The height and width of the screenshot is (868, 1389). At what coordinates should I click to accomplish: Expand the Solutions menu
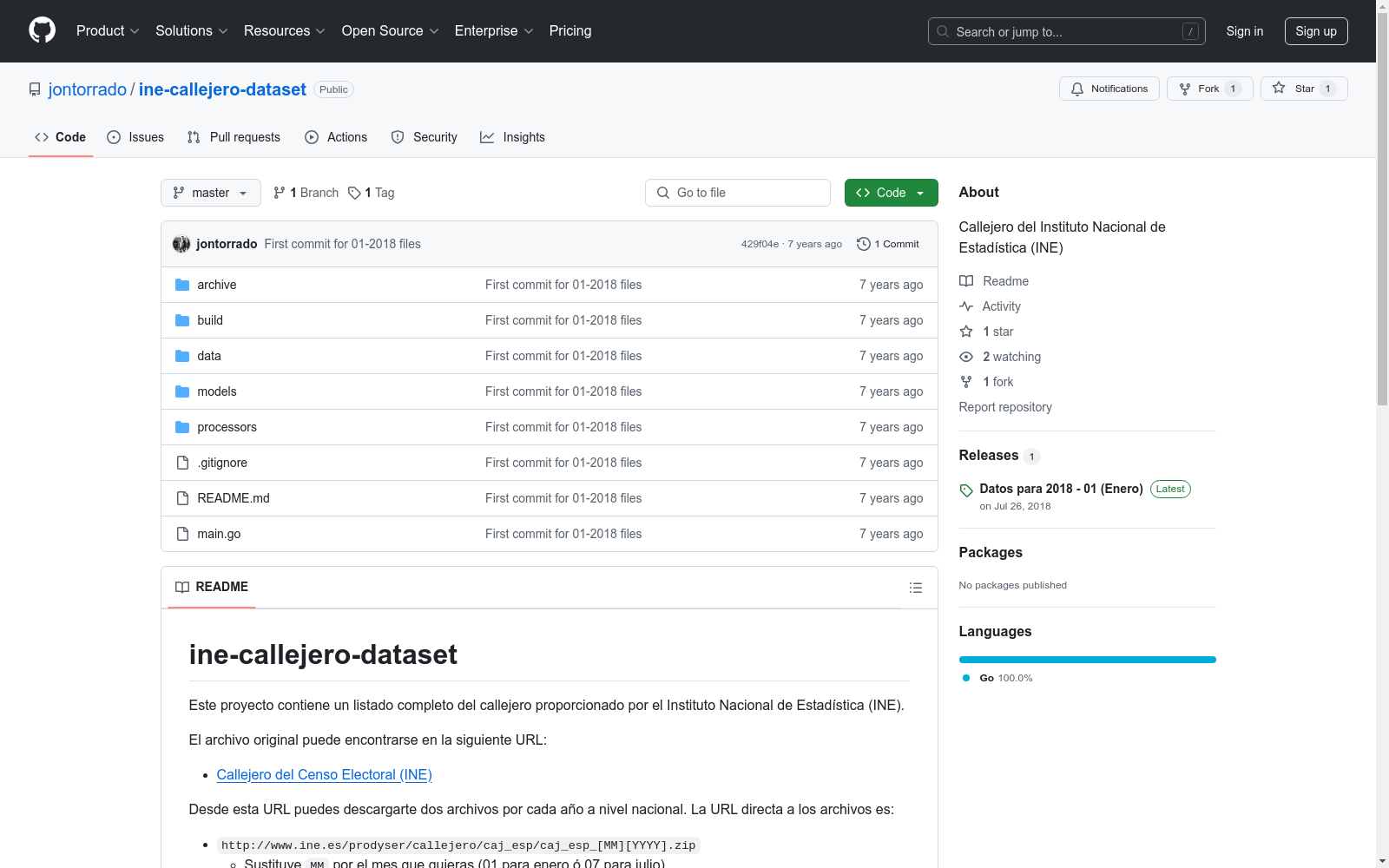pyautogui.click(x=191, y=31)
